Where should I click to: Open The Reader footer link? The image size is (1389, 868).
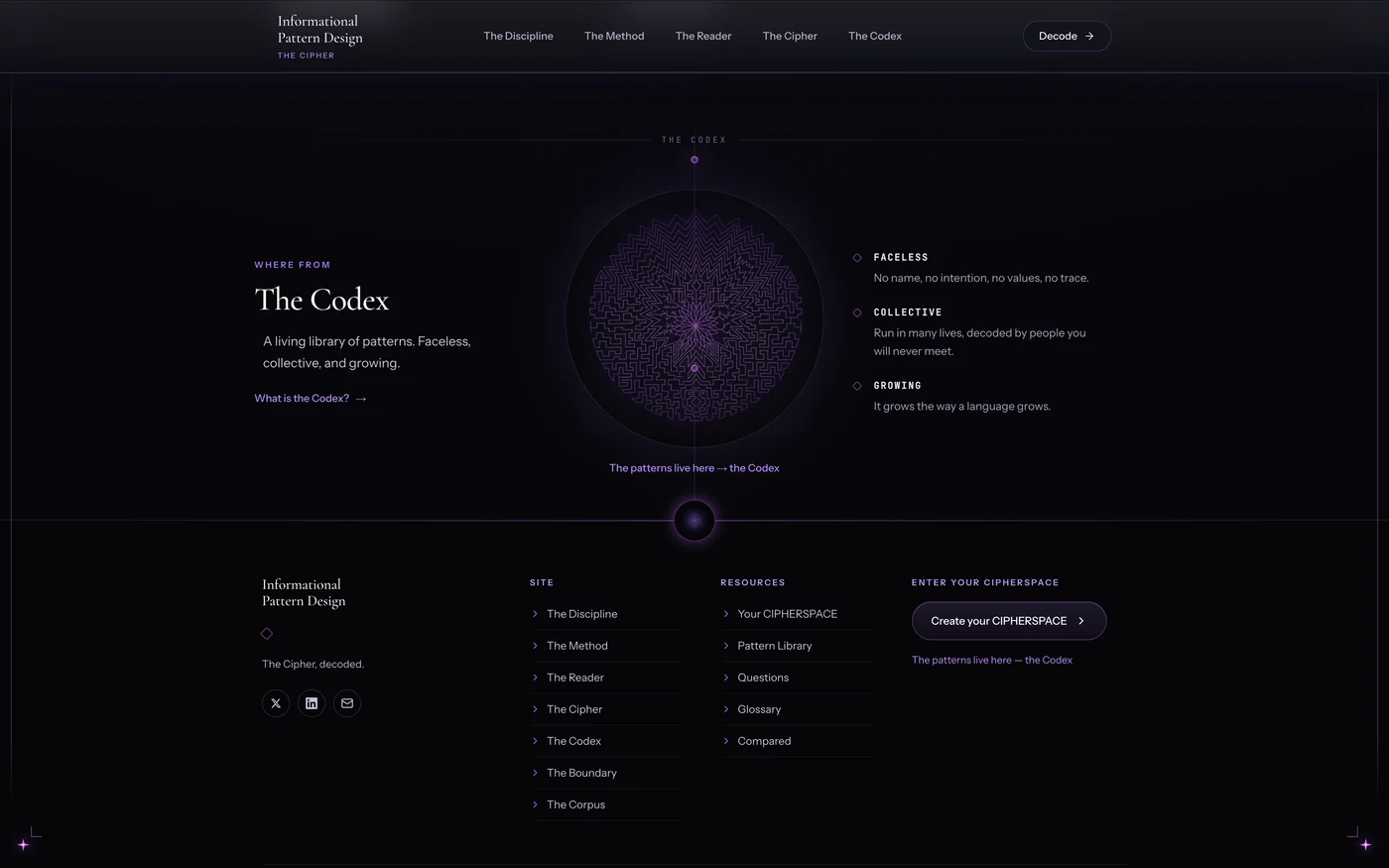575,678
